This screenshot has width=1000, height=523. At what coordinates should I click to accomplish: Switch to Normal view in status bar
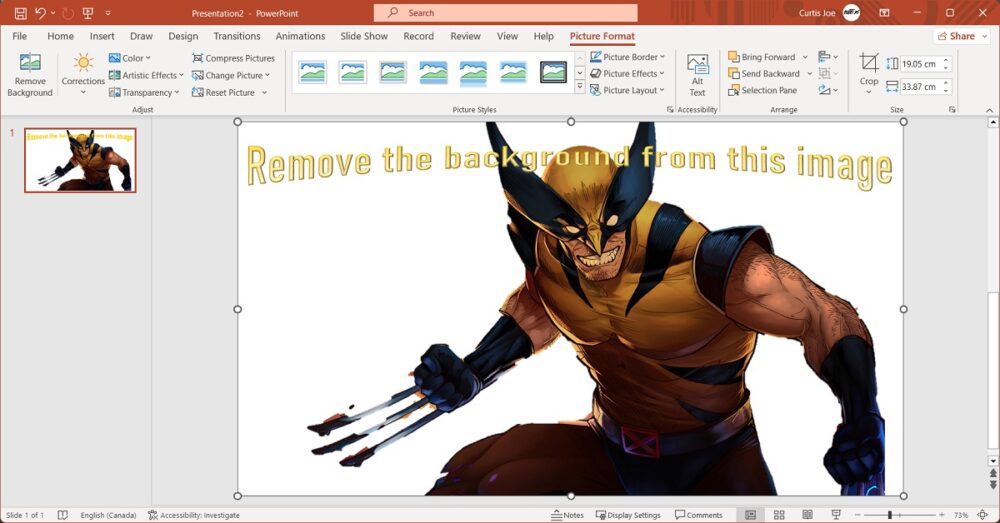click(750, 515)
